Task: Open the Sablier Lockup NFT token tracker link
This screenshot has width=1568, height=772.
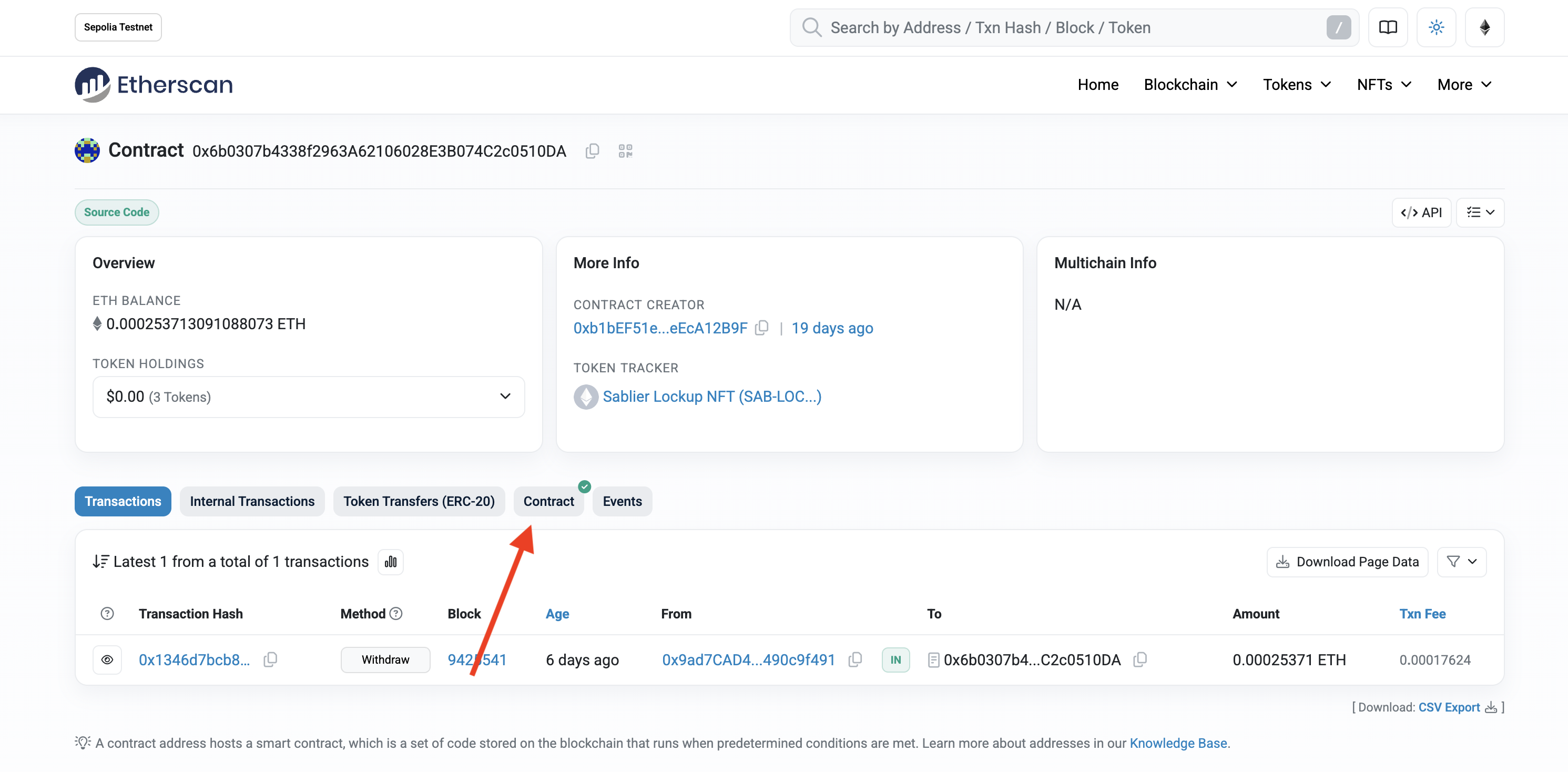Action: click(711, 397)
